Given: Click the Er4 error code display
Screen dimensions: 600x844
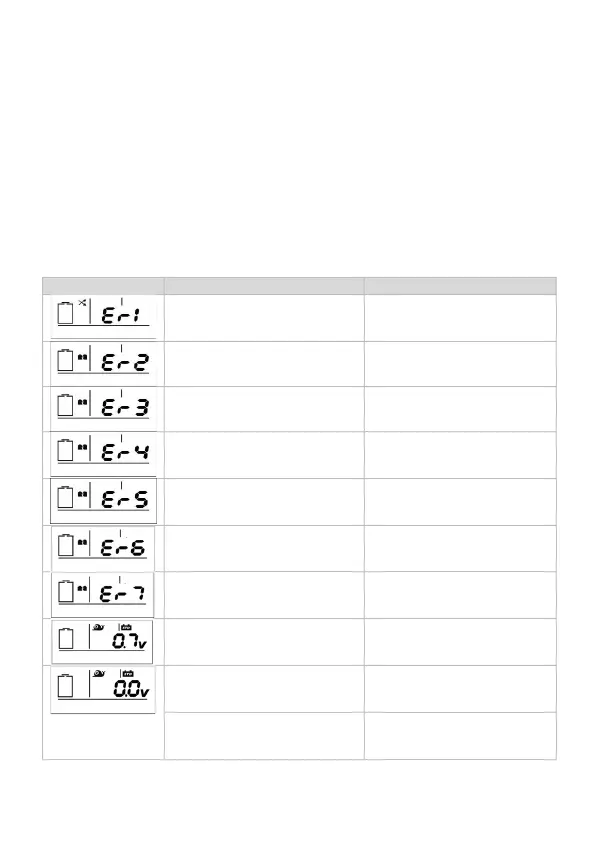Looking at the screenshot, I should pos(104,455).
